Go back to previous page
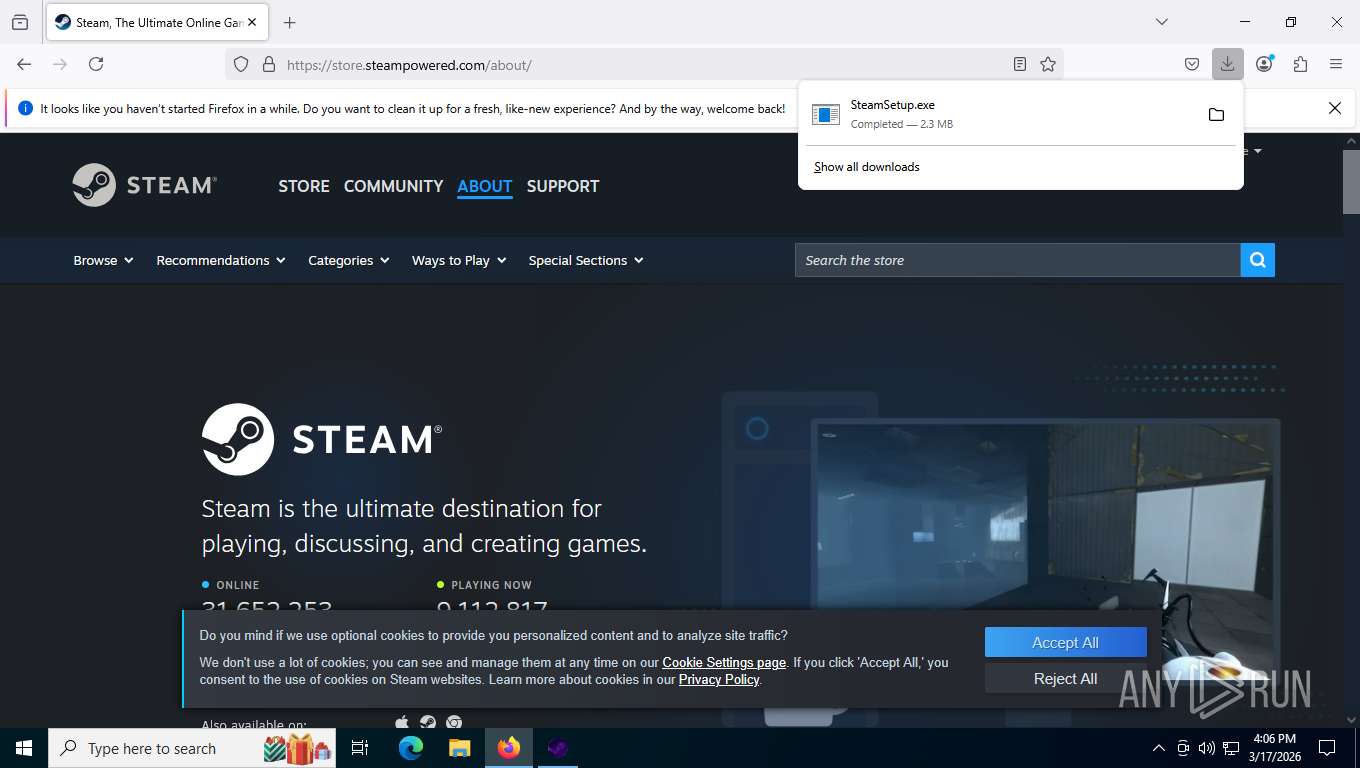This screenshot has height=768, width=1360. tap(24, 64)
